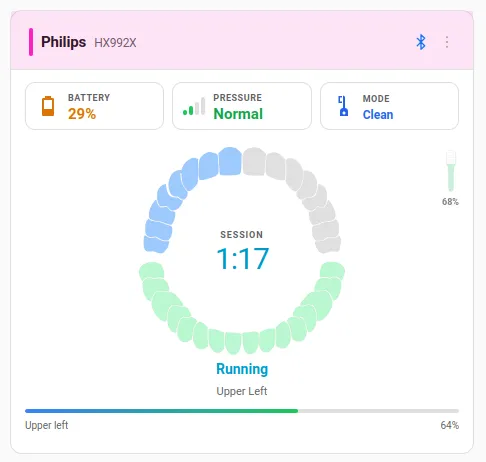Click the 64% progress percentage label
486x462 pixels.
point(450,425)
